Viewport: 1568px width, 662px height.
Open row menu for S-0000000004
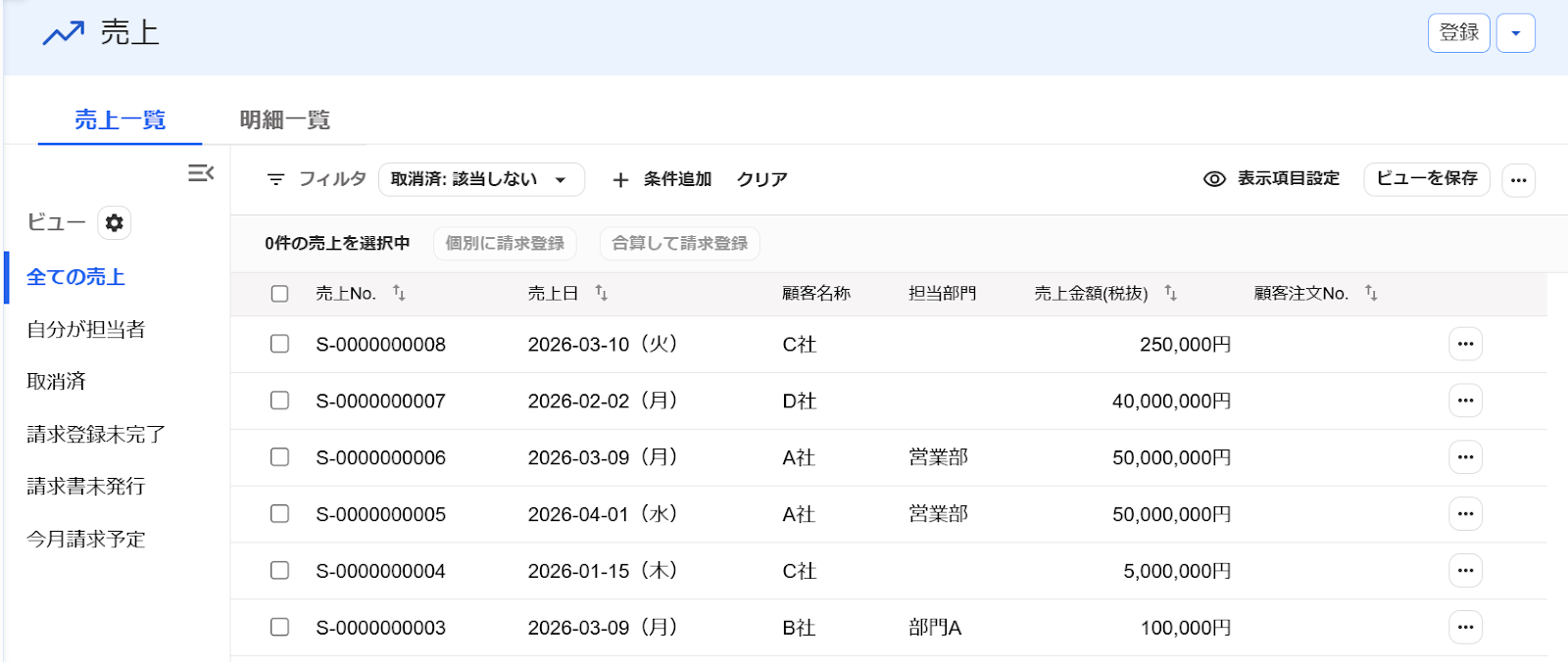click(x=1465, y=571)
